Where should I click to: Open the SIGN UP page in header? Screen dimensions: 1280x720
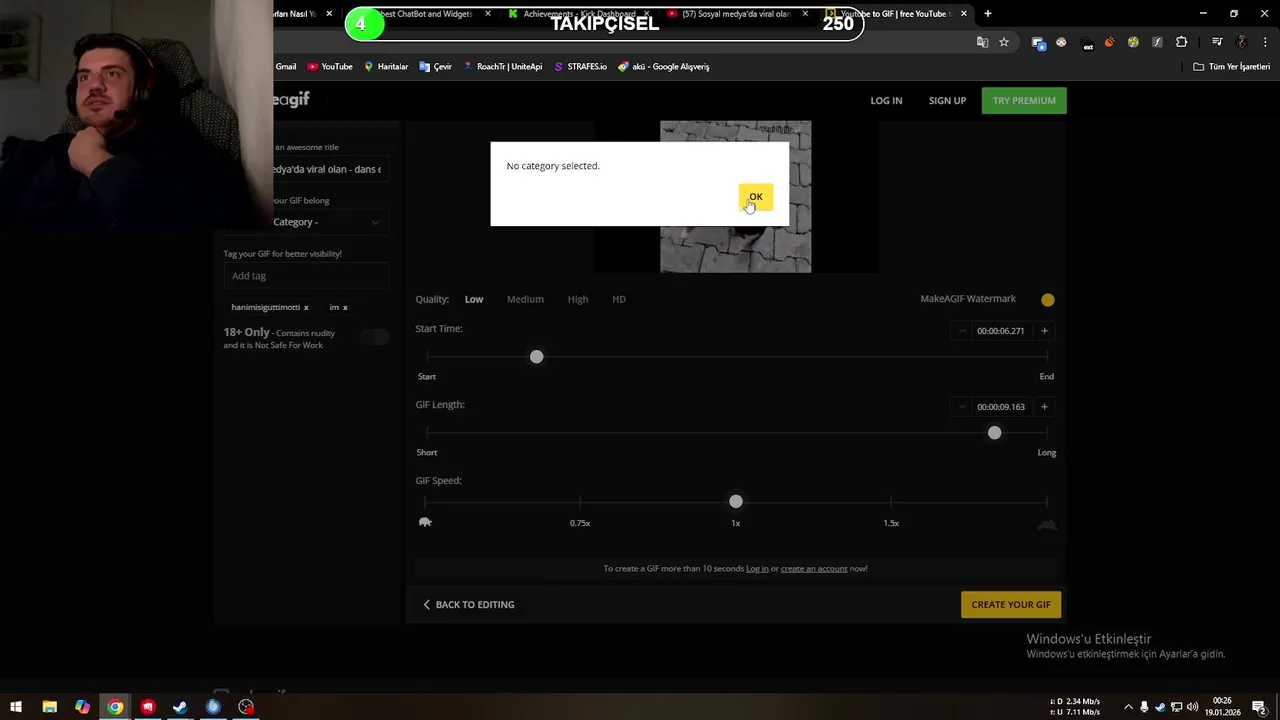point(947,100)
